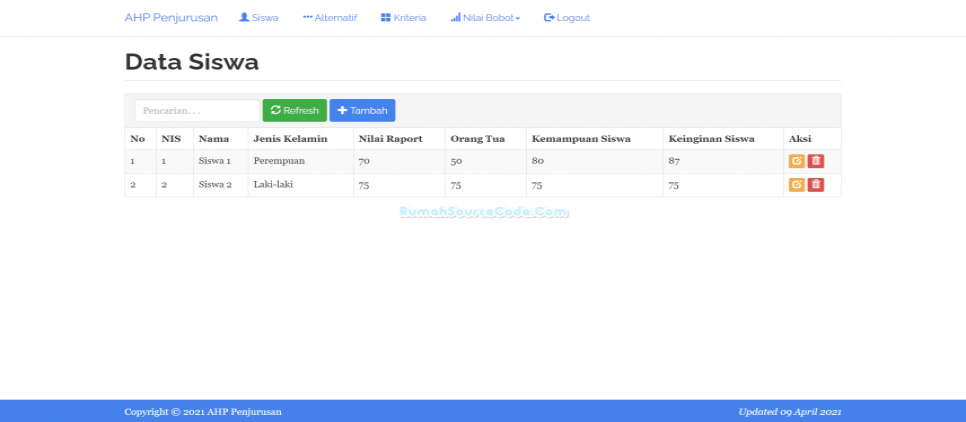Edit the Siswa 1 row
The image size is (966, 422).
click(x=796, y=161)
